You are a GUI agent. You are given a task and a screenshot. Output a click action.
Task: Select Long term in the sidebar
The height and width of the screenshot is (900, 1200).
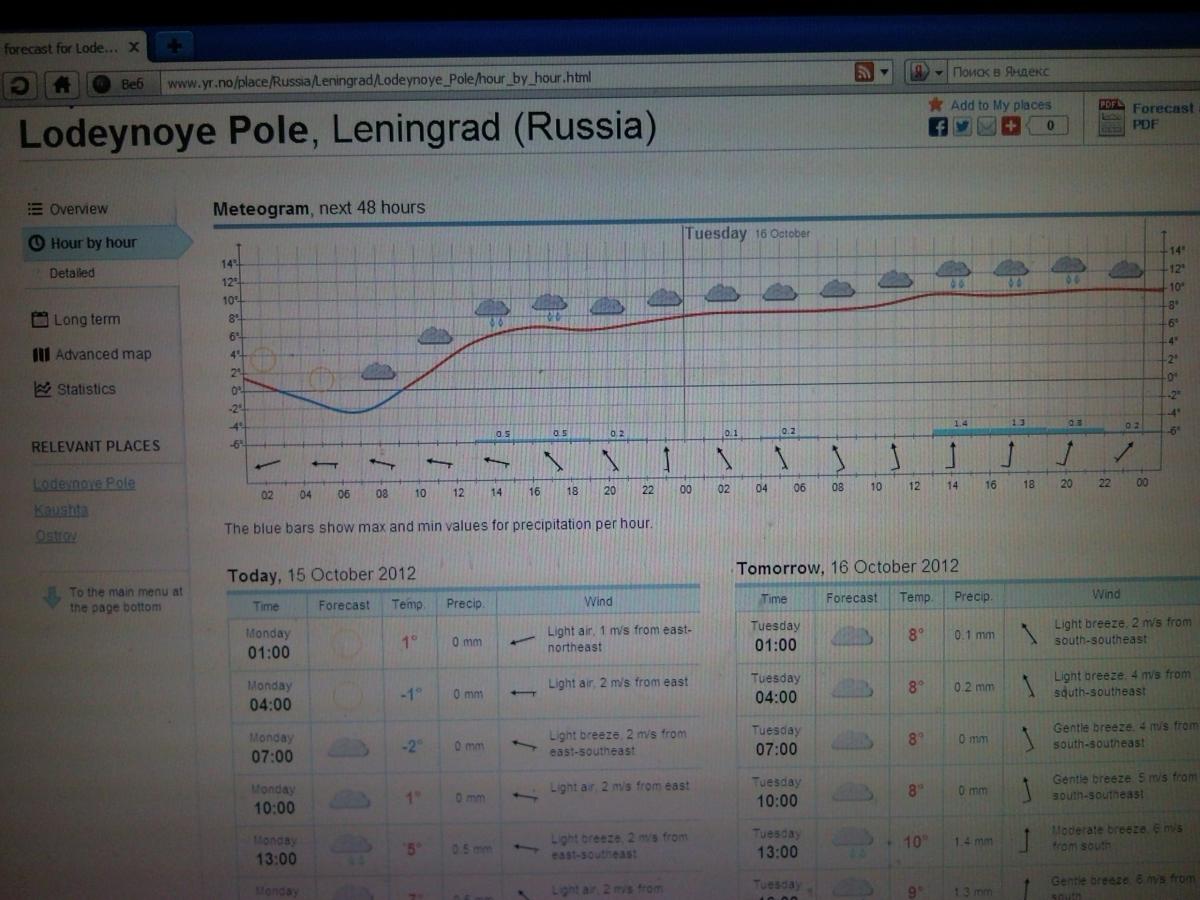point(85,320)
